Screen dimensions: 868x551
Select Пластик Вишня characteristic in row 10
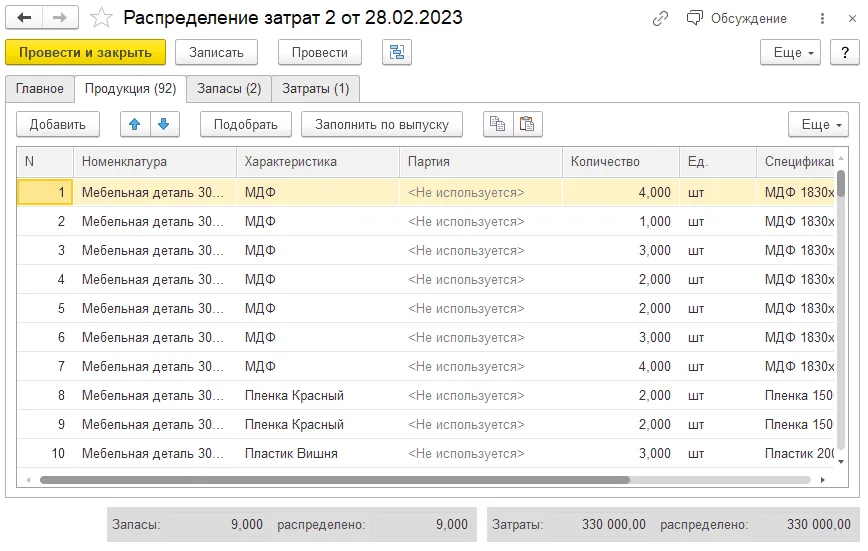click(x=318, y=454)
